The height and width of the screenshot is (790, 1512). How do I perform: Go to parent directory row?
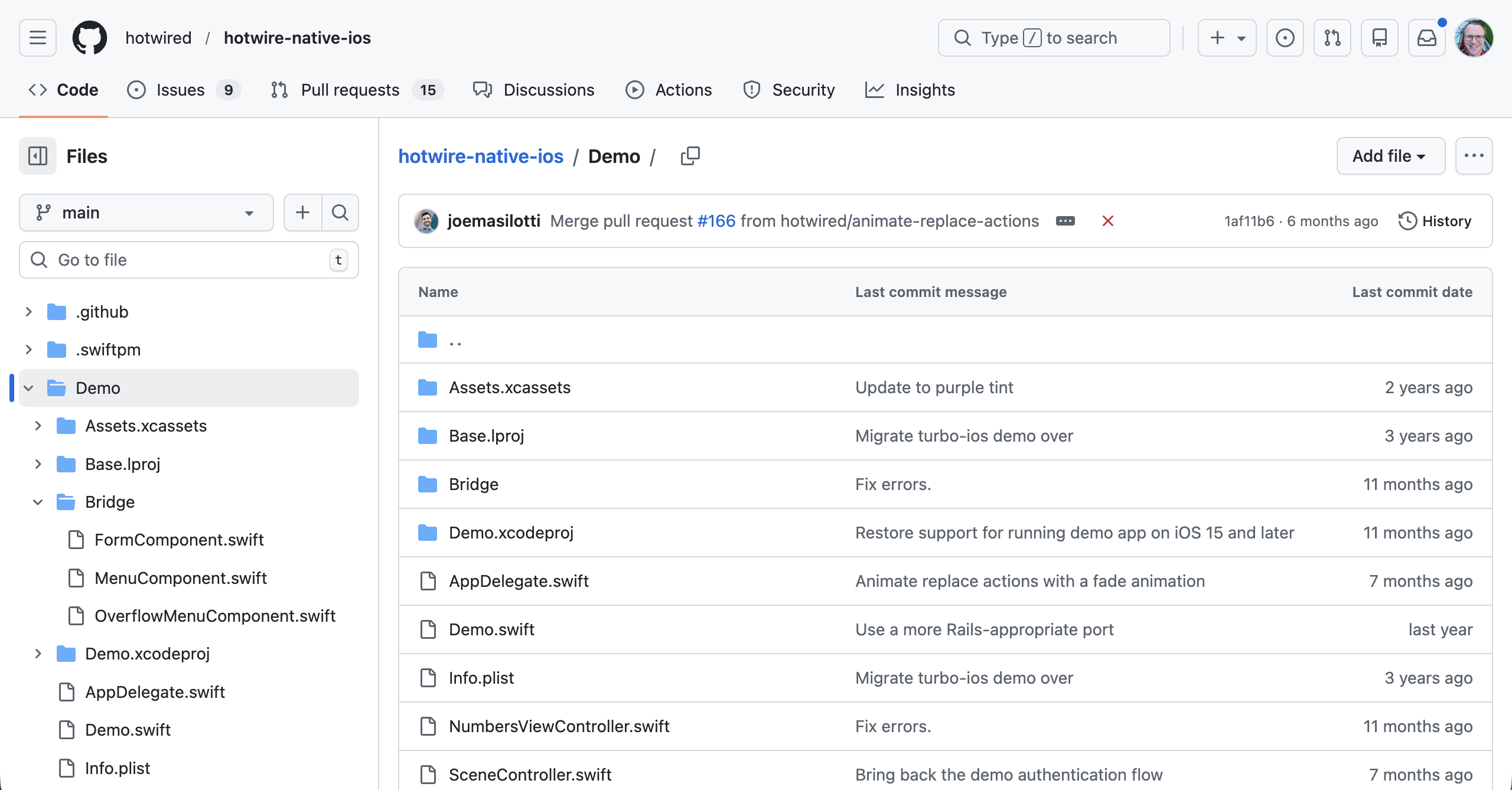[455, 339]
